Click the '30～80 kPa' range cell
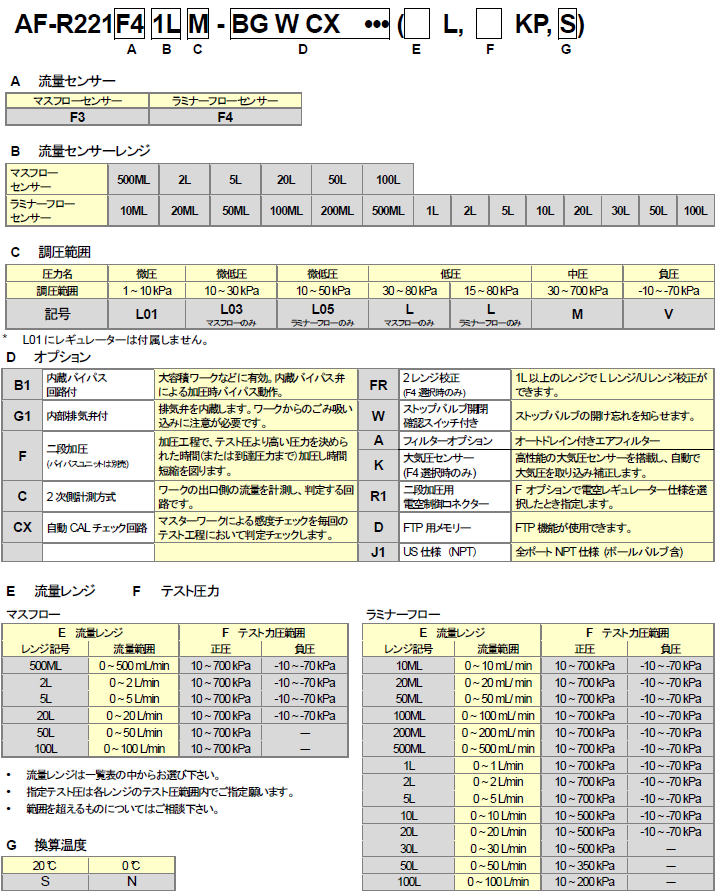The image size is (720, 896). [x=410, y=290]
